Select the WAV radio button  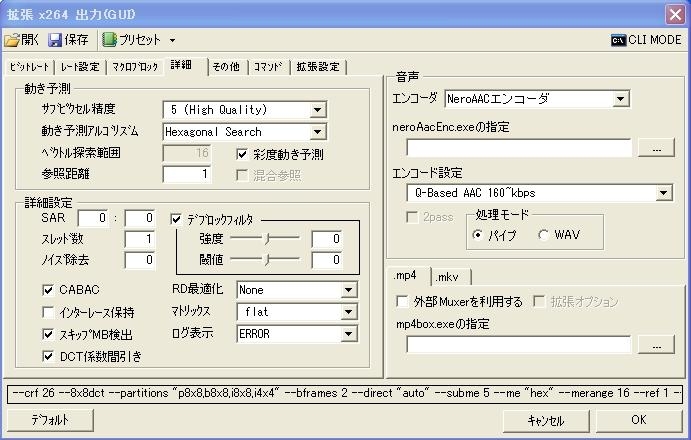(543, 235)
